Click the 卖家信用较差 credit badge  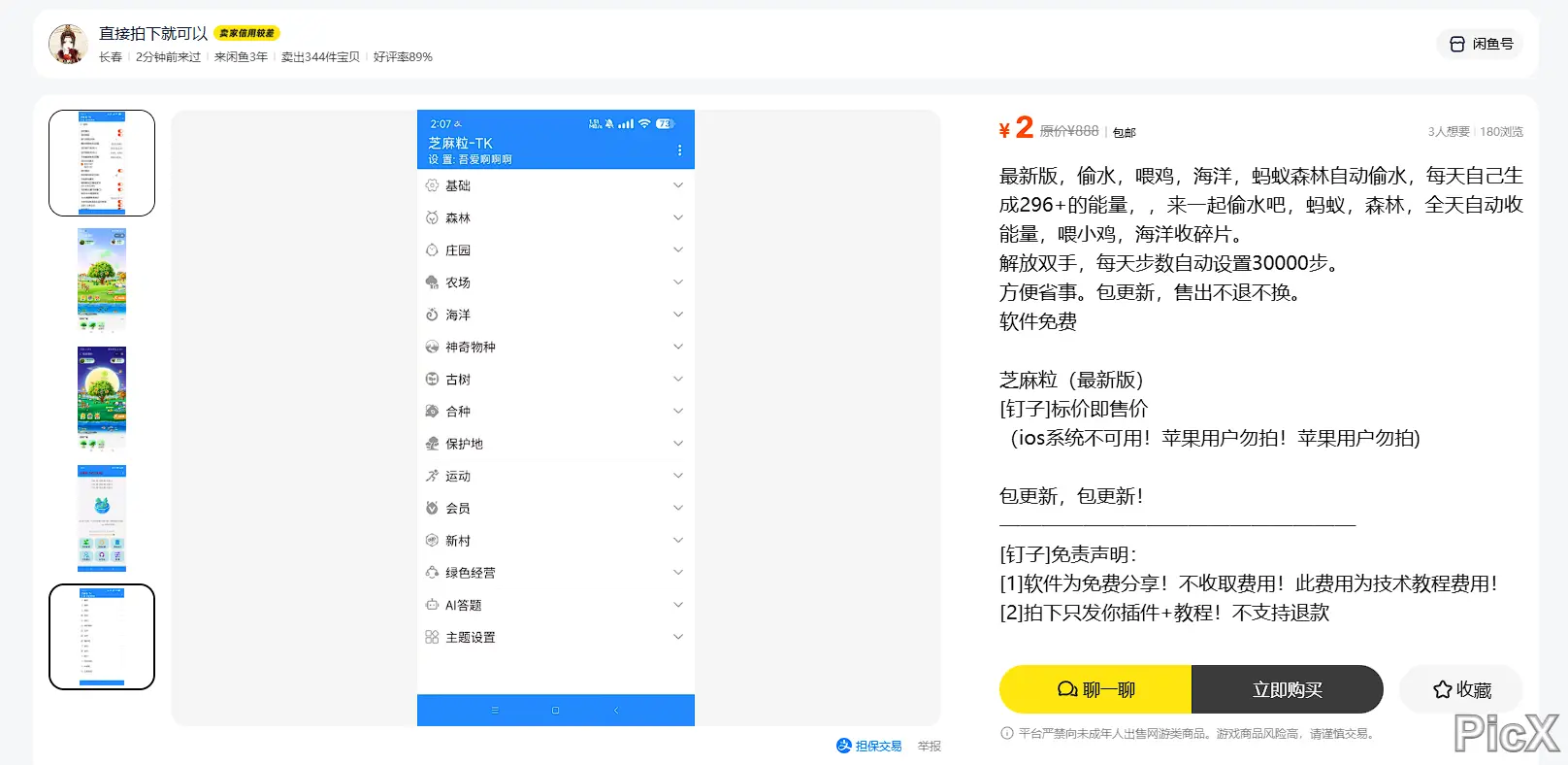[x=246, y=34]
